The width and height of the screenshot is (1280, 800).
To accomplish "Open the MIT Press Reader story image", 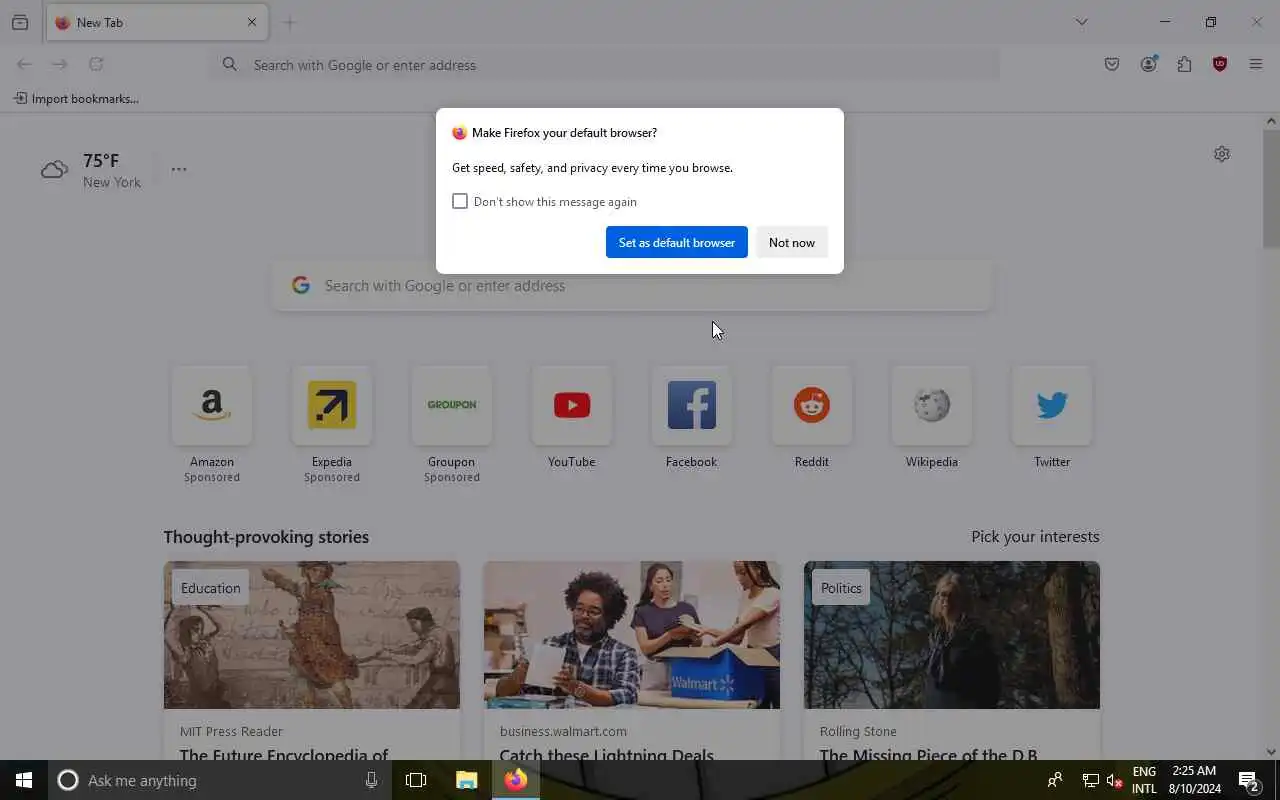I will [312, 635].
